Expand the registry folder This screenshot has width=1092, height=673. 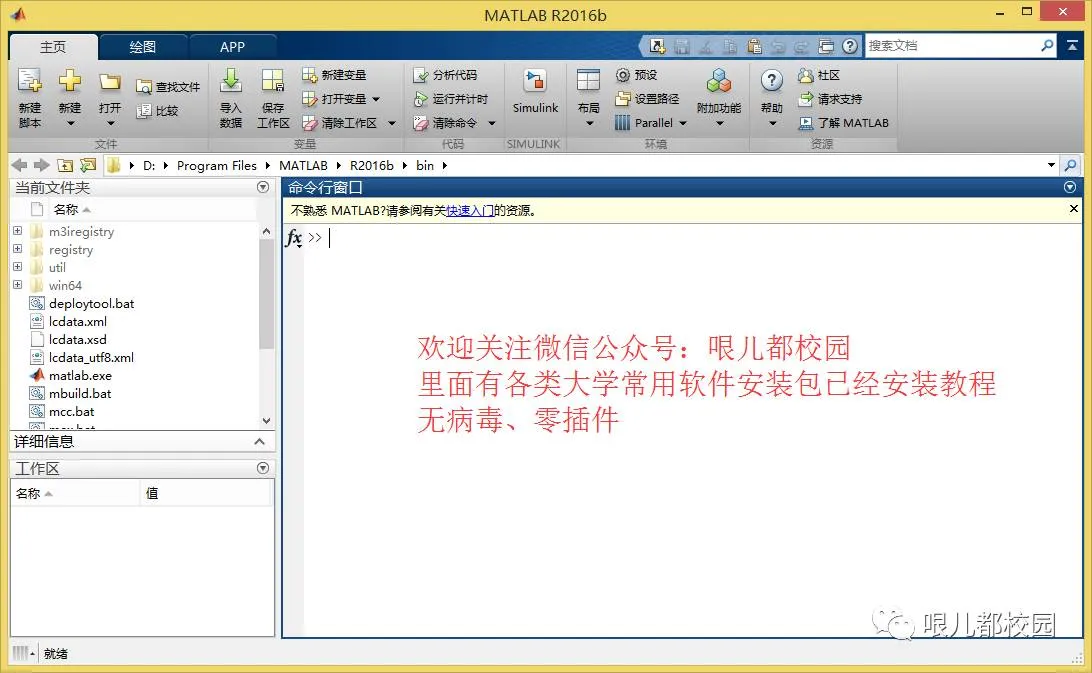click(x=17, y=249)
